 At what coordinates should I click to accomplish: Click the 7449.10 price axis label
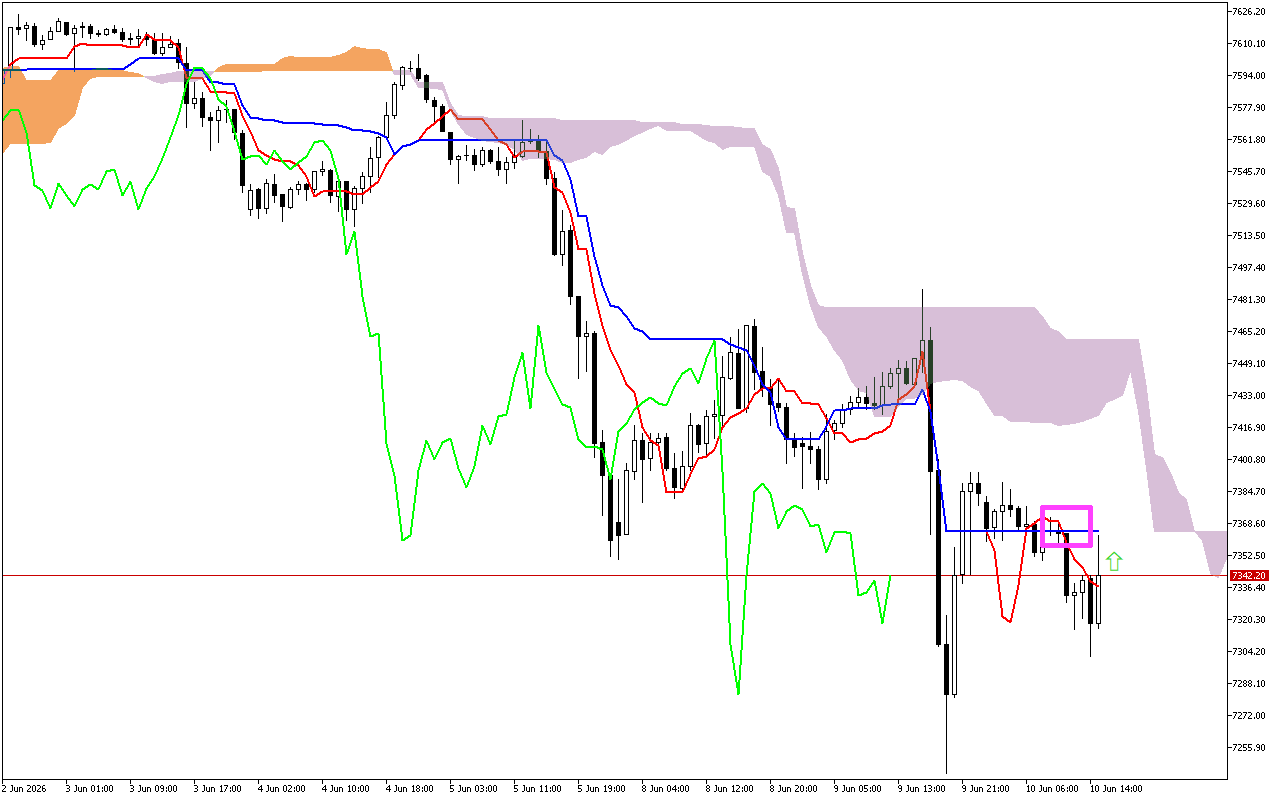click(1250, 364)
